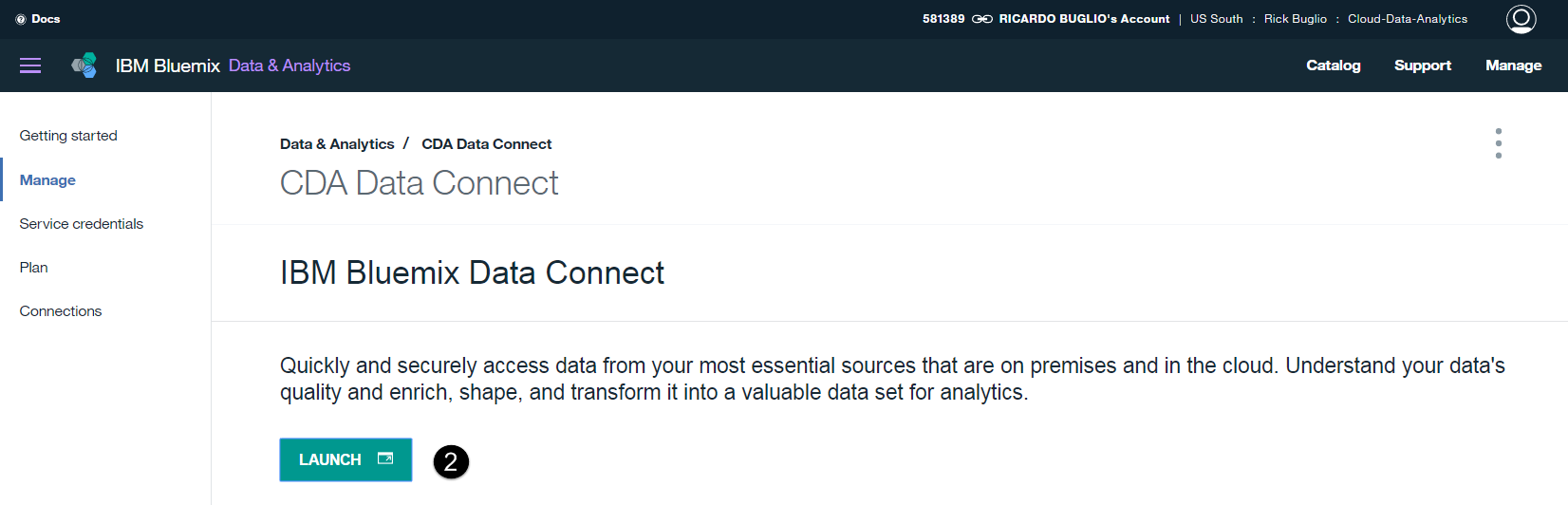Open the Catalog menu
This screenshot has width=1568, height=505.
1333,65
